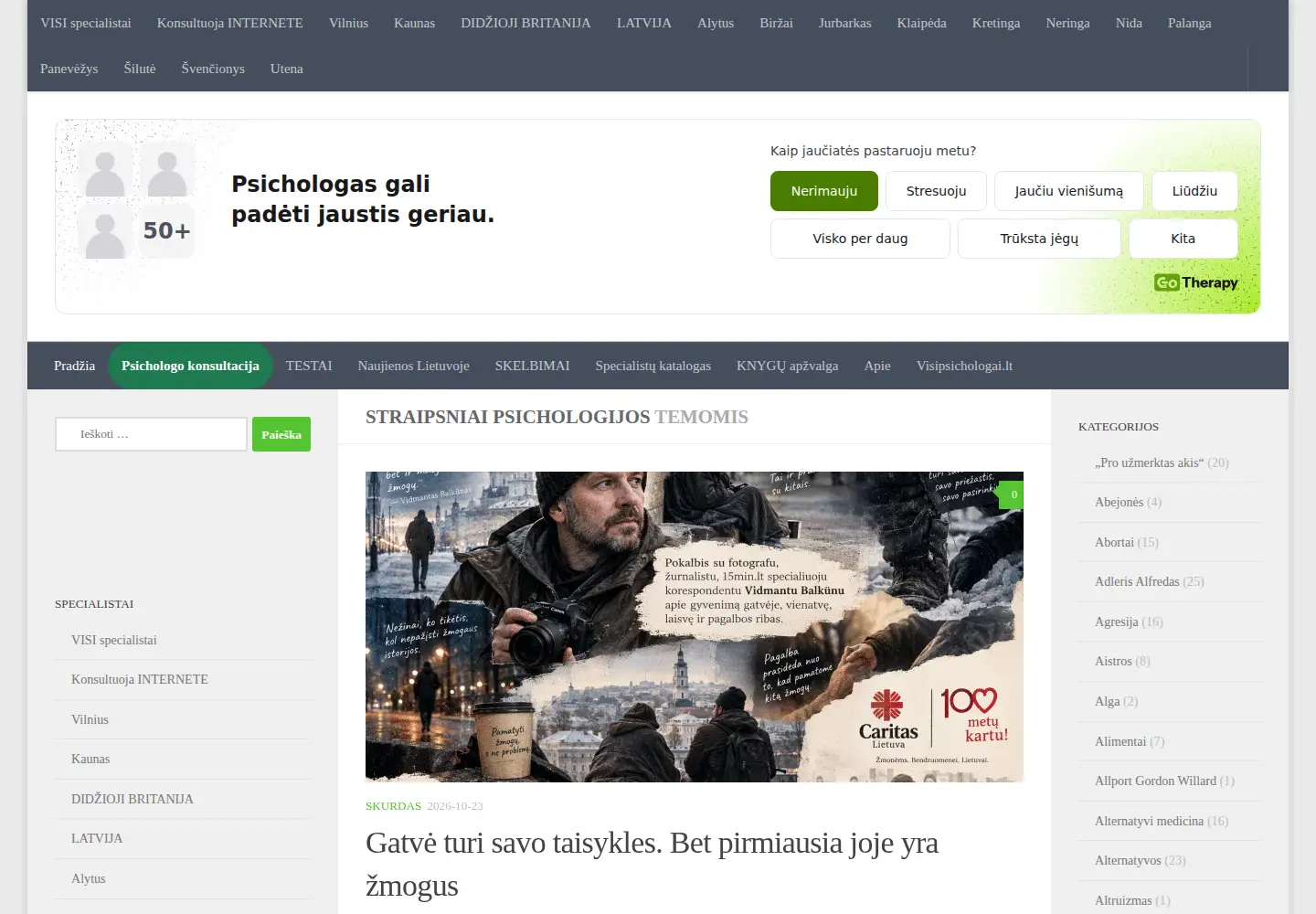Open the Pradžia menu item
The image size is (1316, 914).
[74, 366]
